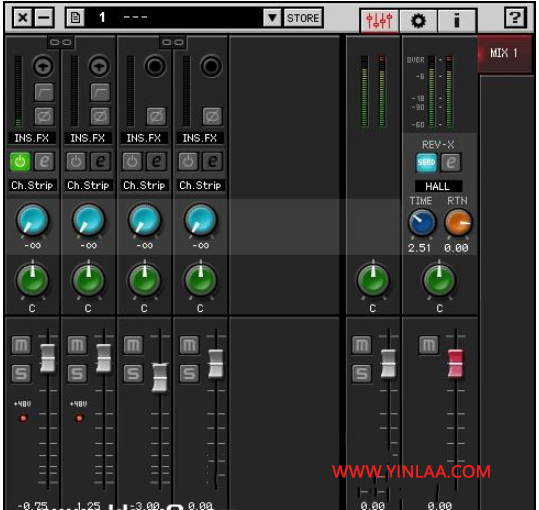Edit the REV-X reverb settings
539x510 pixels.
[x=451, y=162]
